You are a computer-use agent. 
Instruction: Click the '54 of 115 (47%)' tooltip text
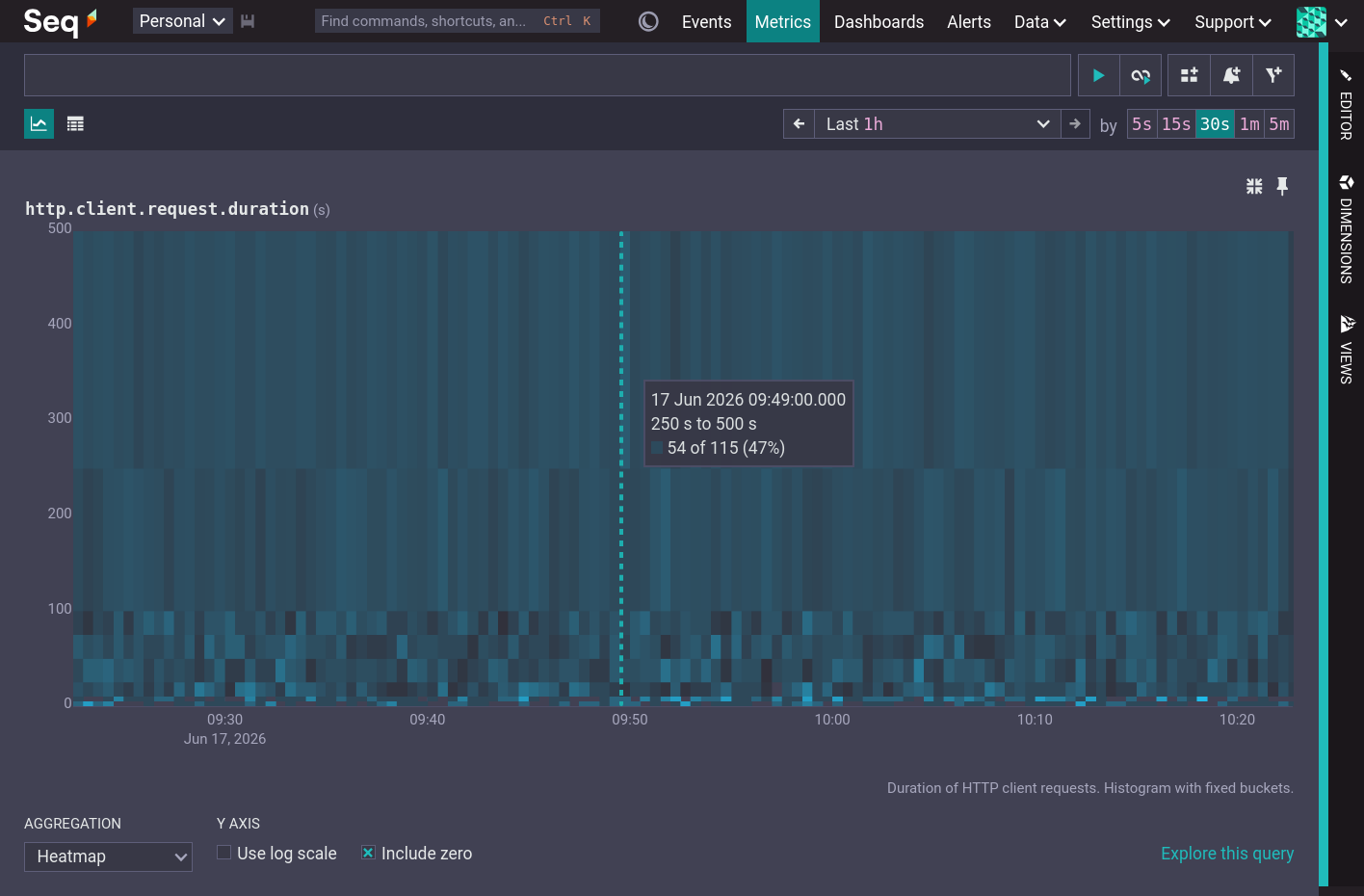point(725,448)
